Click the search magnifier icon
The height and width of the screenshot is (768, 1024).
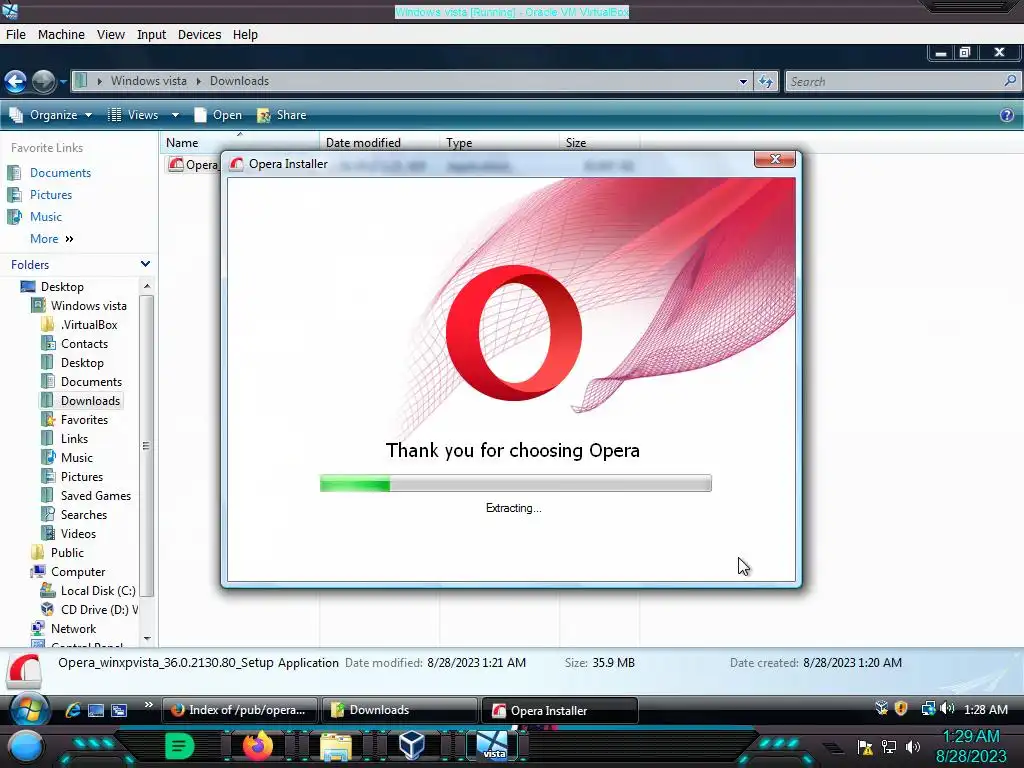(x=1010, y=81)
